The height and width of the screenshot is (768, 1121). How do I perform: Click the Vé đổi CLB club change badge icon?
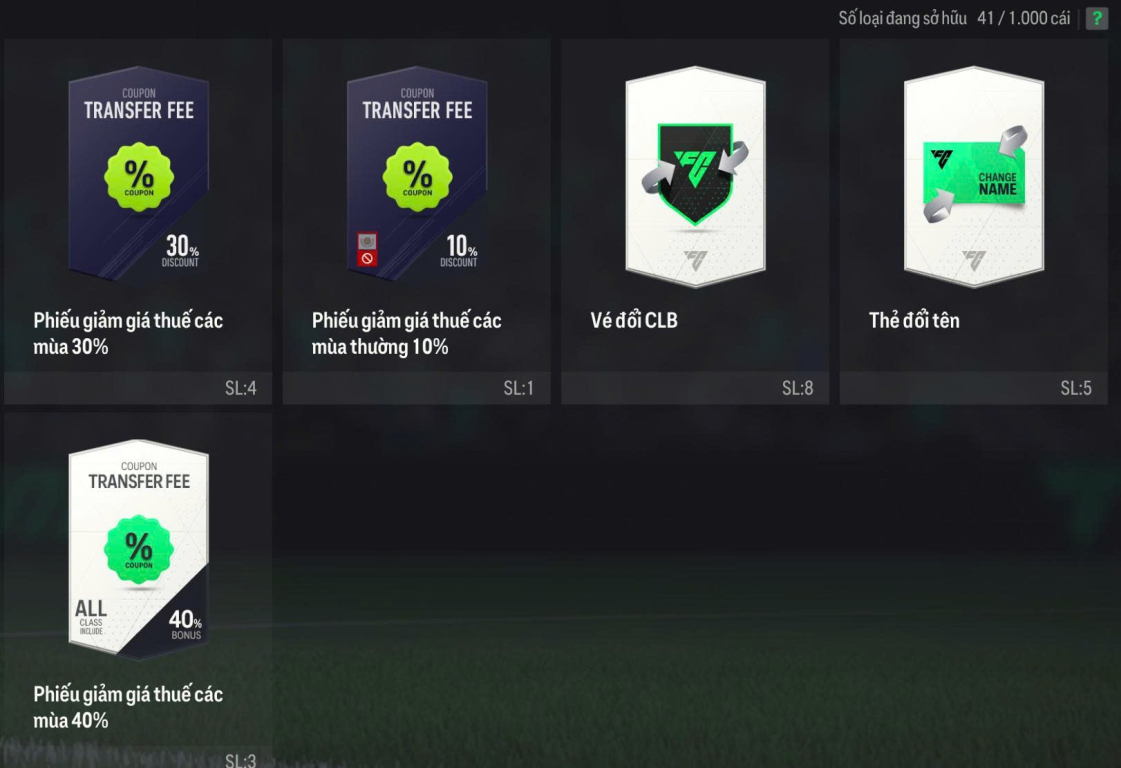695,174
